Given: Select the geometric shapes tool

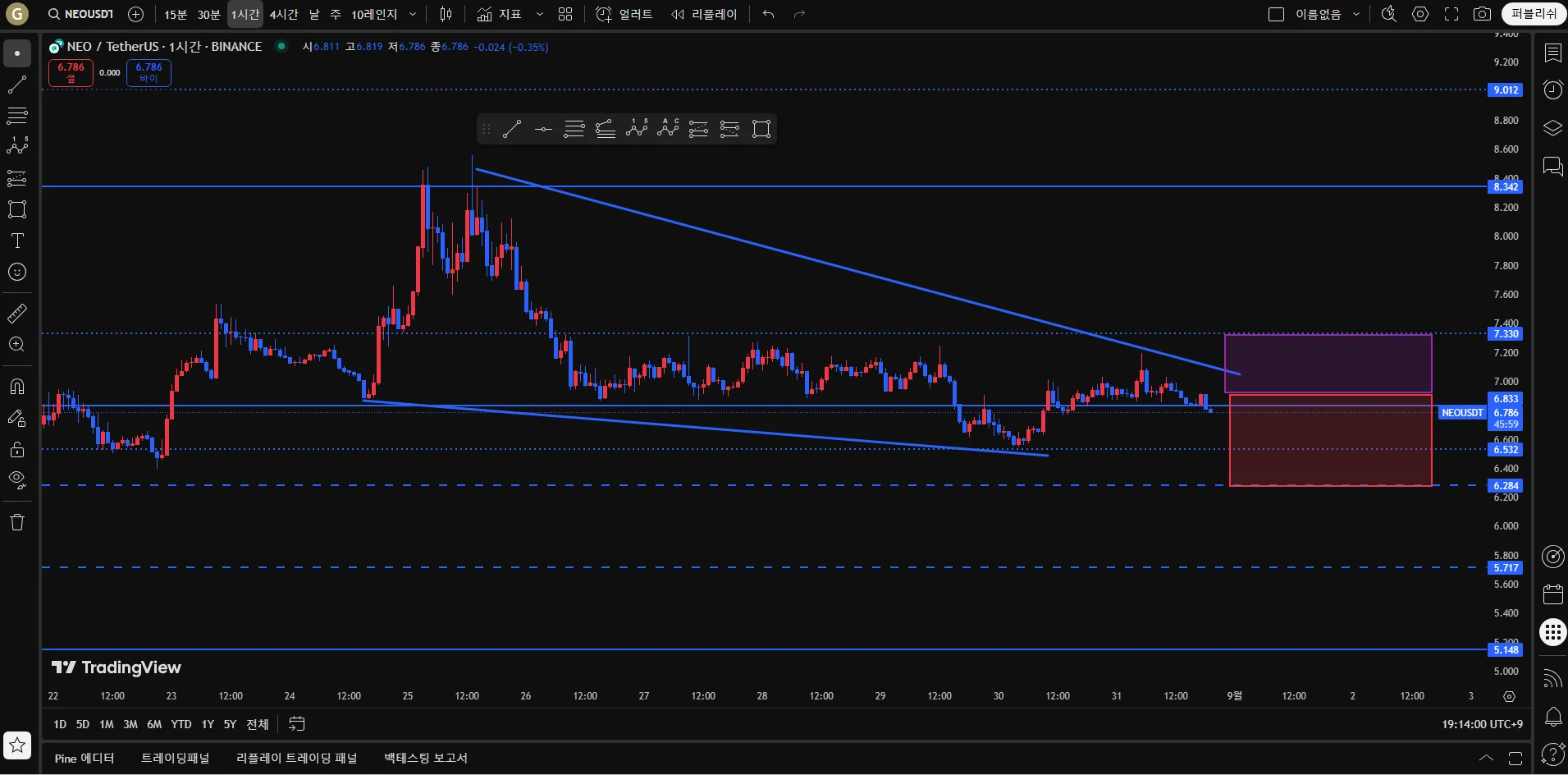Looking at the screenshot, I should (17, 209).
